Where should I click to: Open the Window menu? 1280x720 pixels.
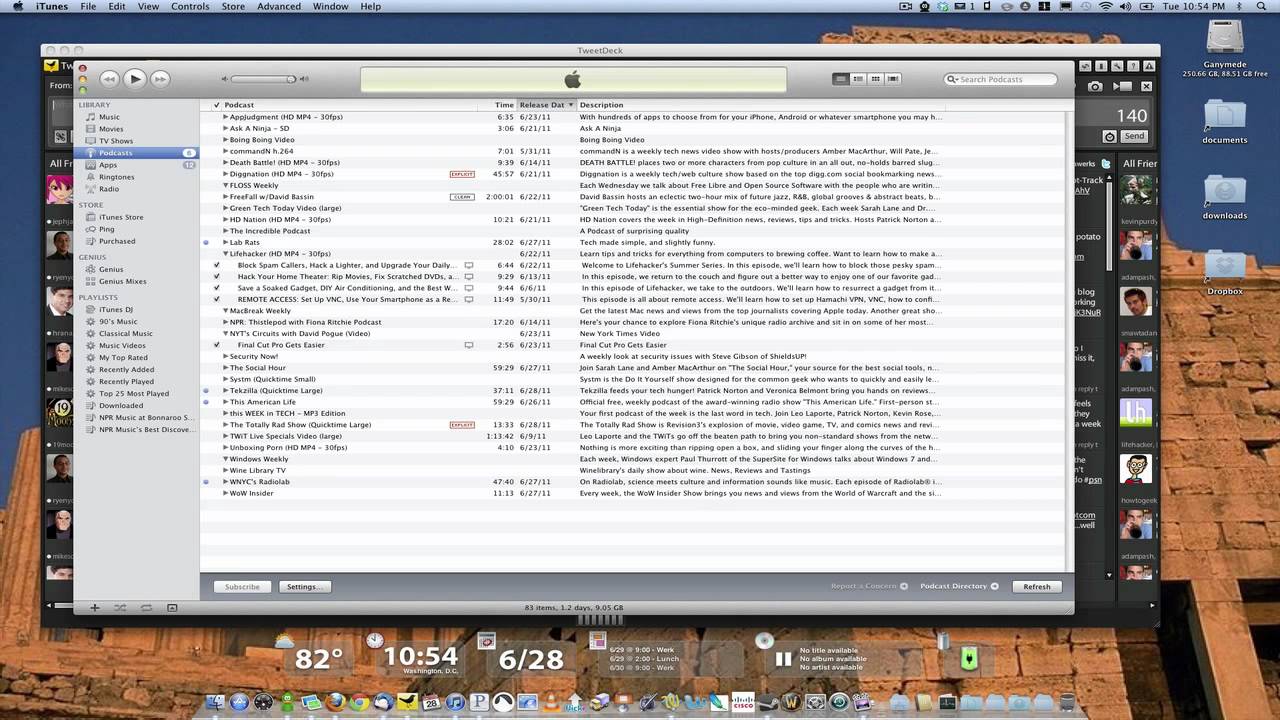pyautogui.click(x=330, y=6)
